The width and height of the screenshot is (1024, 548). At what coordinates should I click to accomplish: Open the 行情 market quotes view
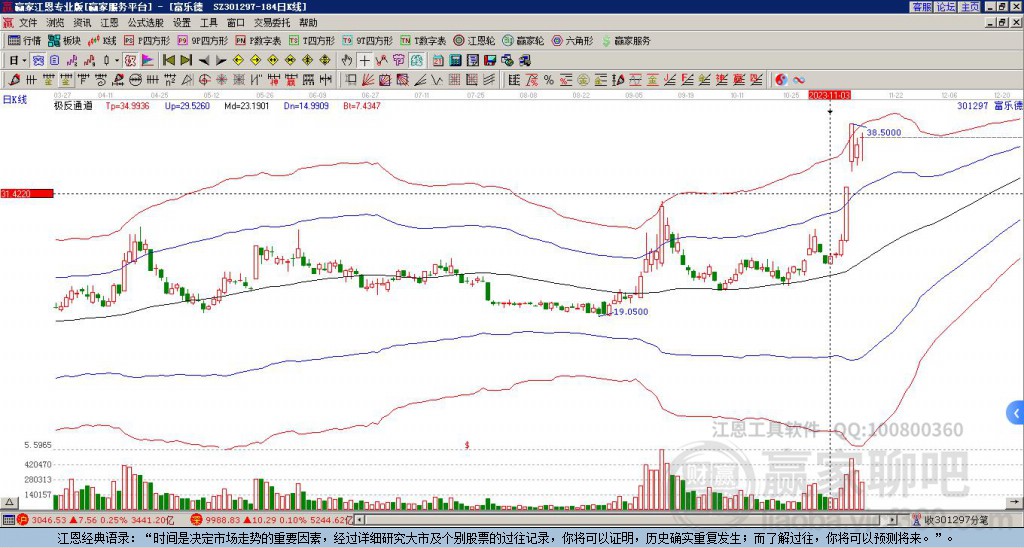click(24, 40)
